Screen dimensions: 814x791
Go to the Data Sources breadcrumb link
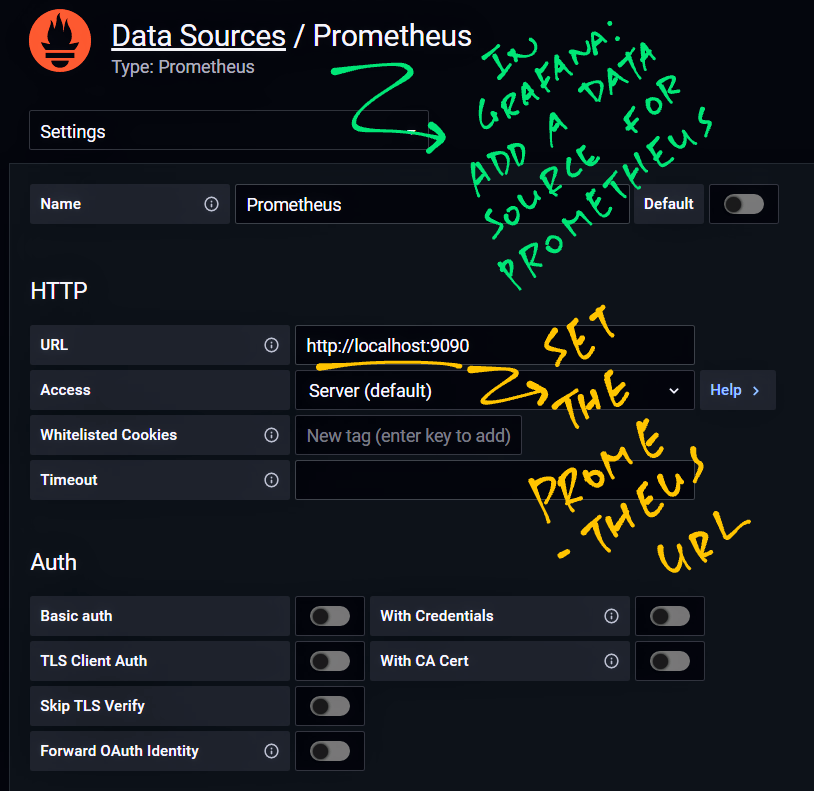(x=198, y=36)
